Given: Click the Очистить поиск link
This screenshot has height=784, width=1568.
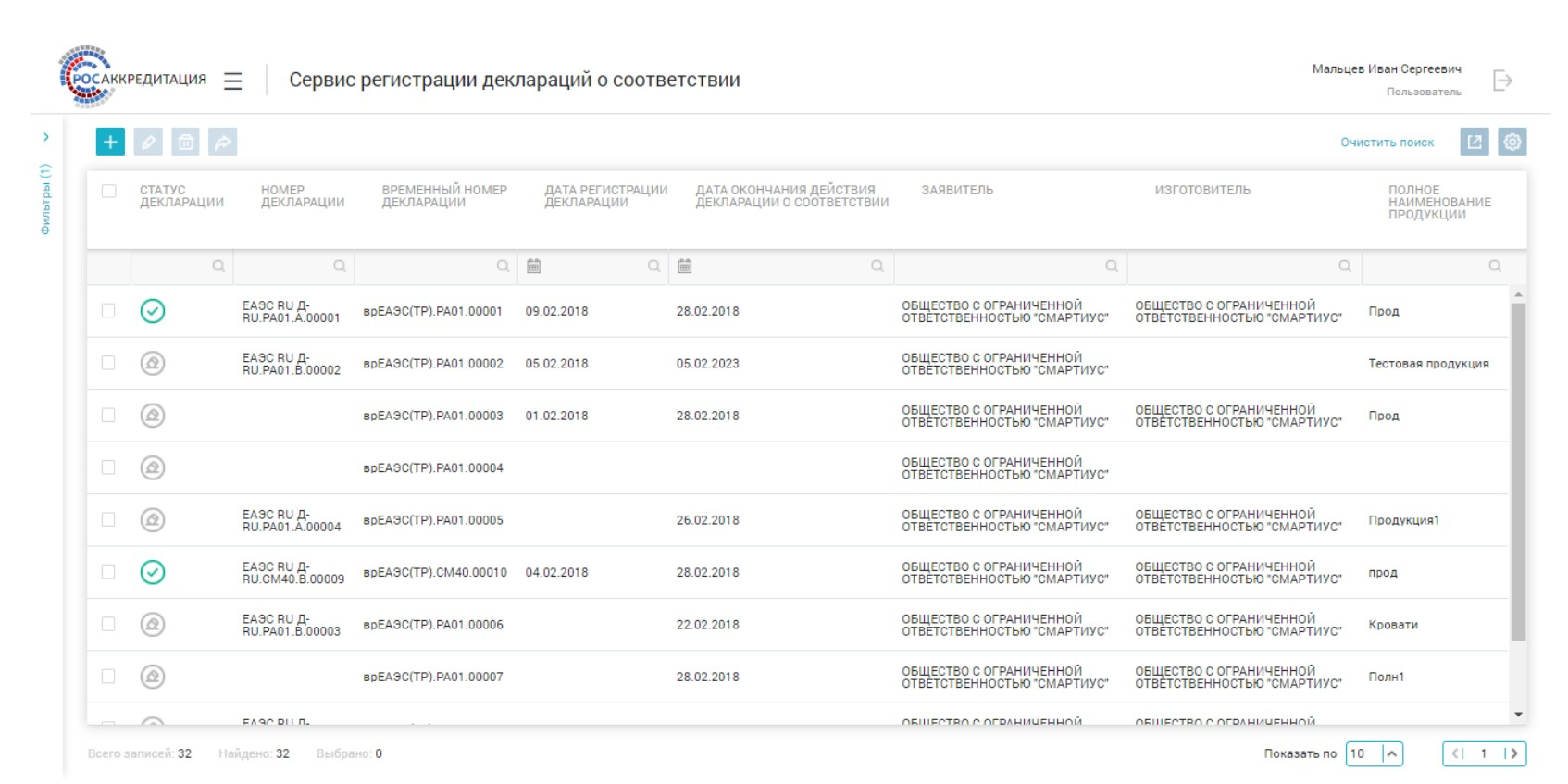Looking at the screenshot, I should [1387, 143].
